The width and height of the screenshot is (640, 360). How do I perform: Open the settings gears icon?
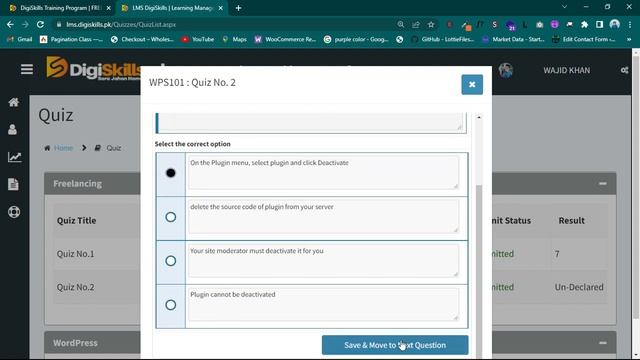[x=624, y=70]
